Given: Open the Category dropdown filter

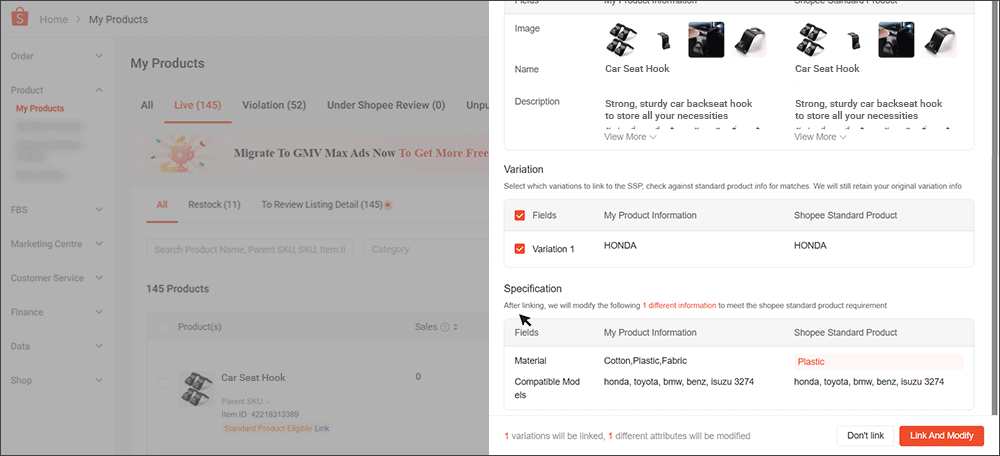Looking at the screenshot, I should pos(425,249).
